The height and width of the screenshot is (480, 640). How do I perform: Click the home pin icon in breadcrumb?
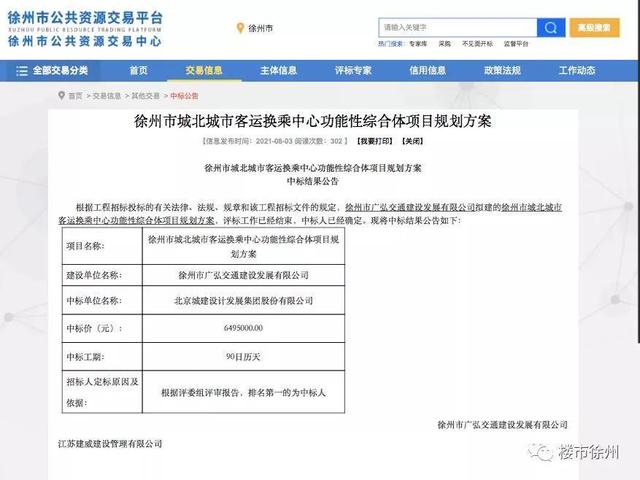point(62,96)
